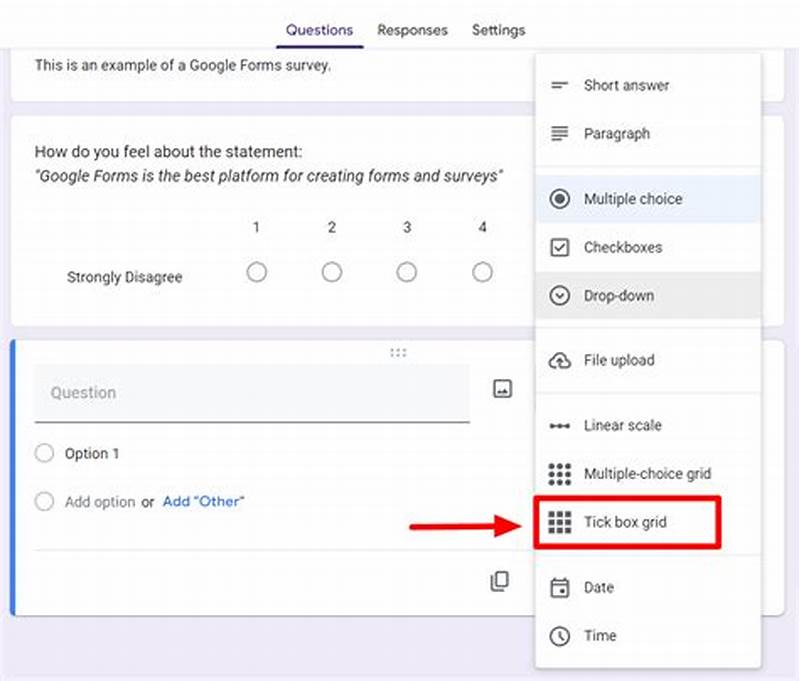800x681 pixels.
Task: Select rating 4 on the scale
Action: click(x=482, y=271)
